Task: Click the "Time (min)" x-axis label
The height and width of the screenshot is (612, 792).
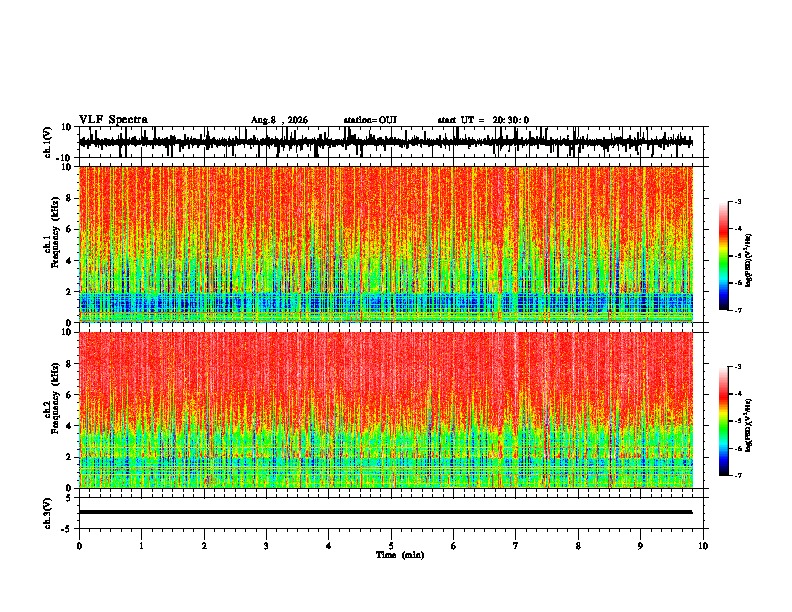Action: point(400,555)
